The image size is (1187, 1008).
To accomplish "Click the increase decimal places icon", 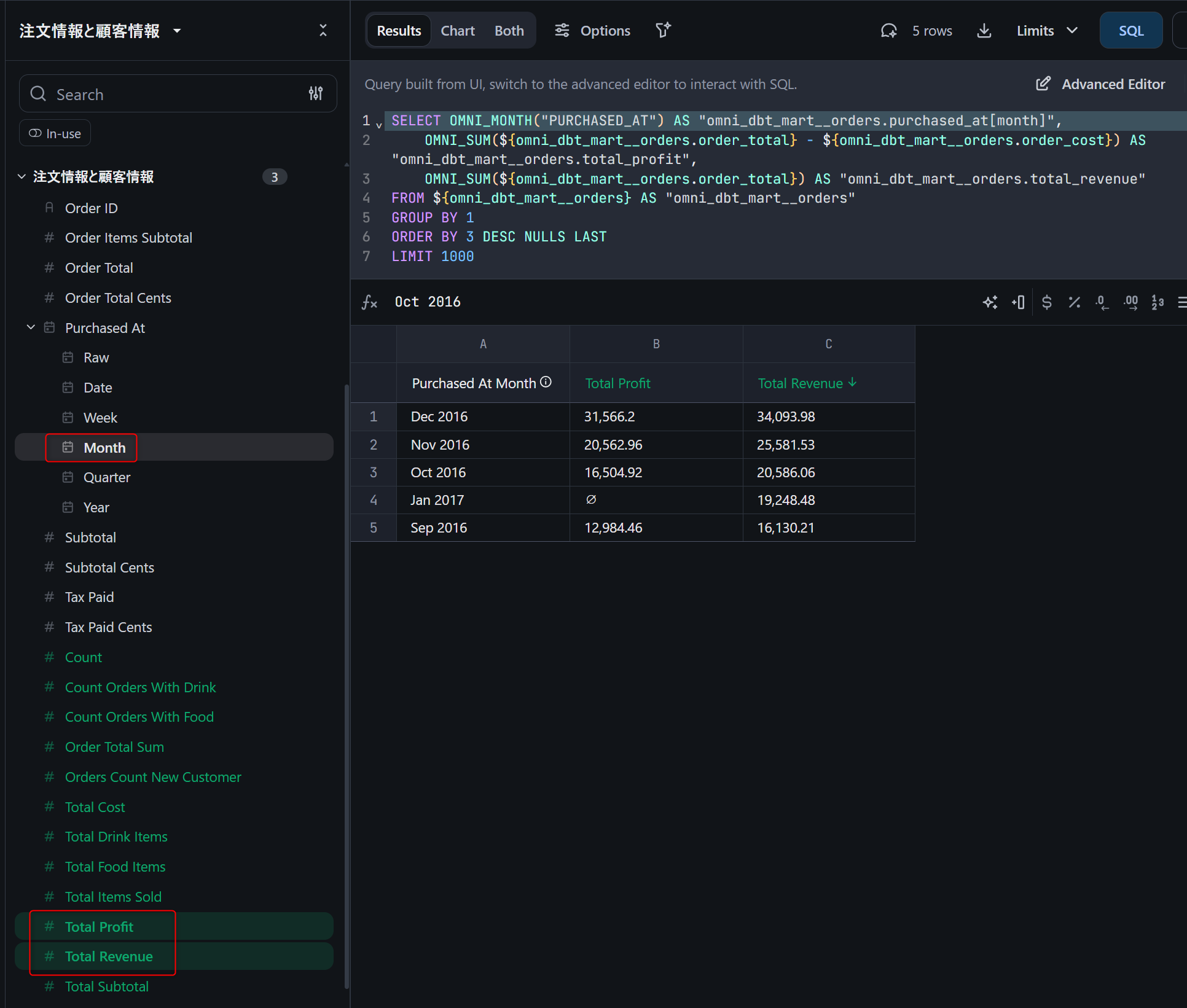I will tap(1130, 302).
